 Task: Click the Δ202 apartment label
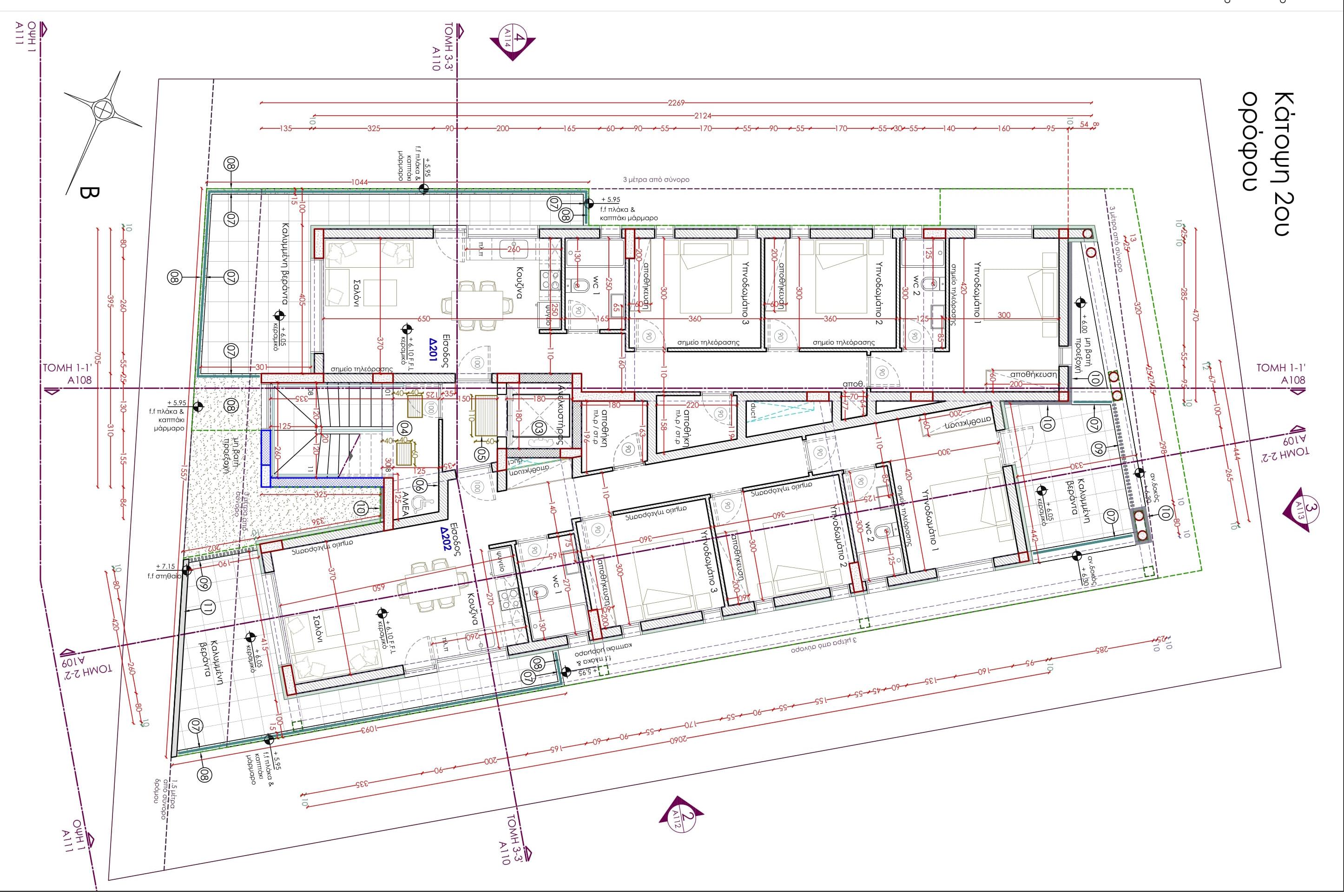445,540
